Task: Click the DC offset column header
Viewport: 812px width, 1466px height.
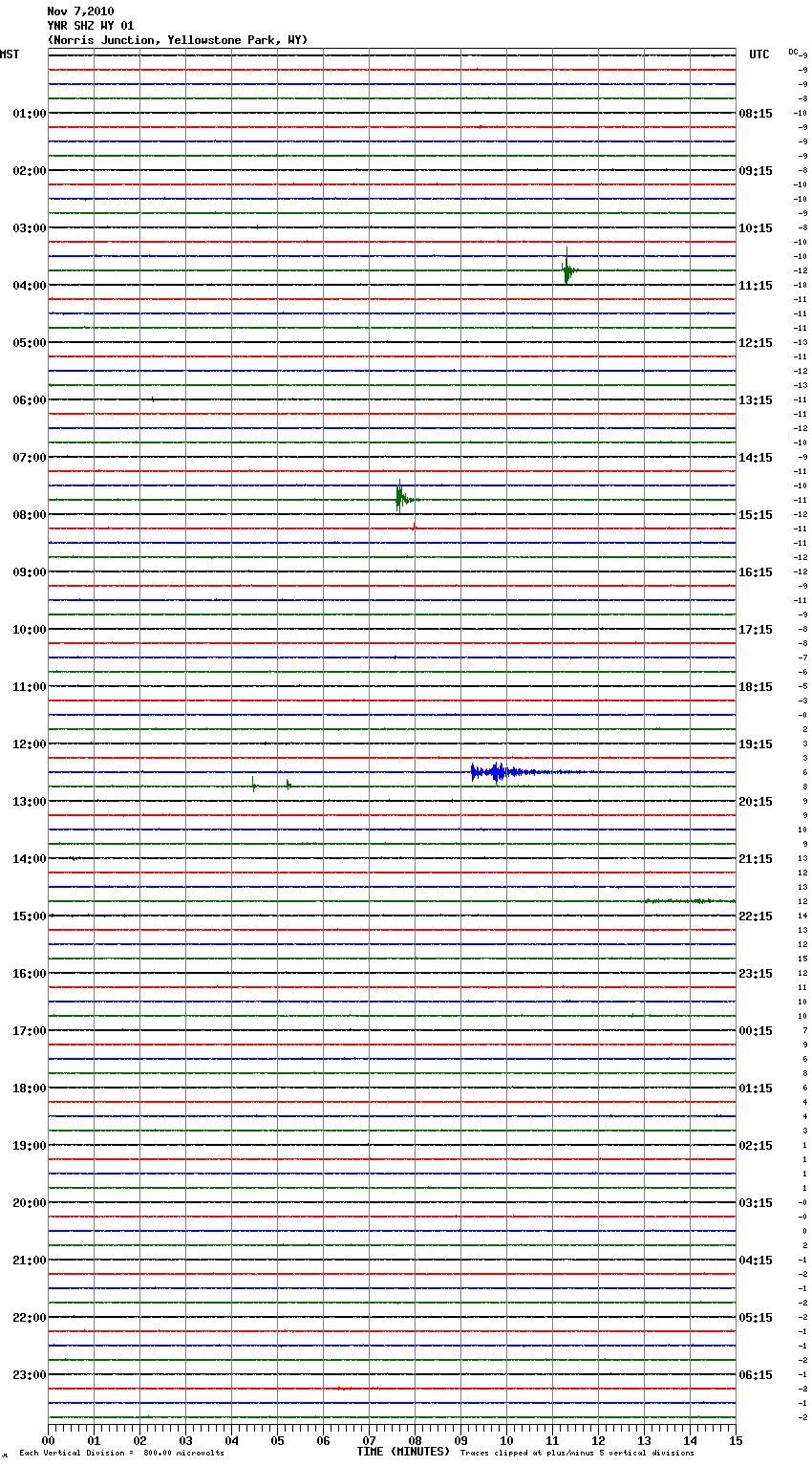Action: point(794,52)
